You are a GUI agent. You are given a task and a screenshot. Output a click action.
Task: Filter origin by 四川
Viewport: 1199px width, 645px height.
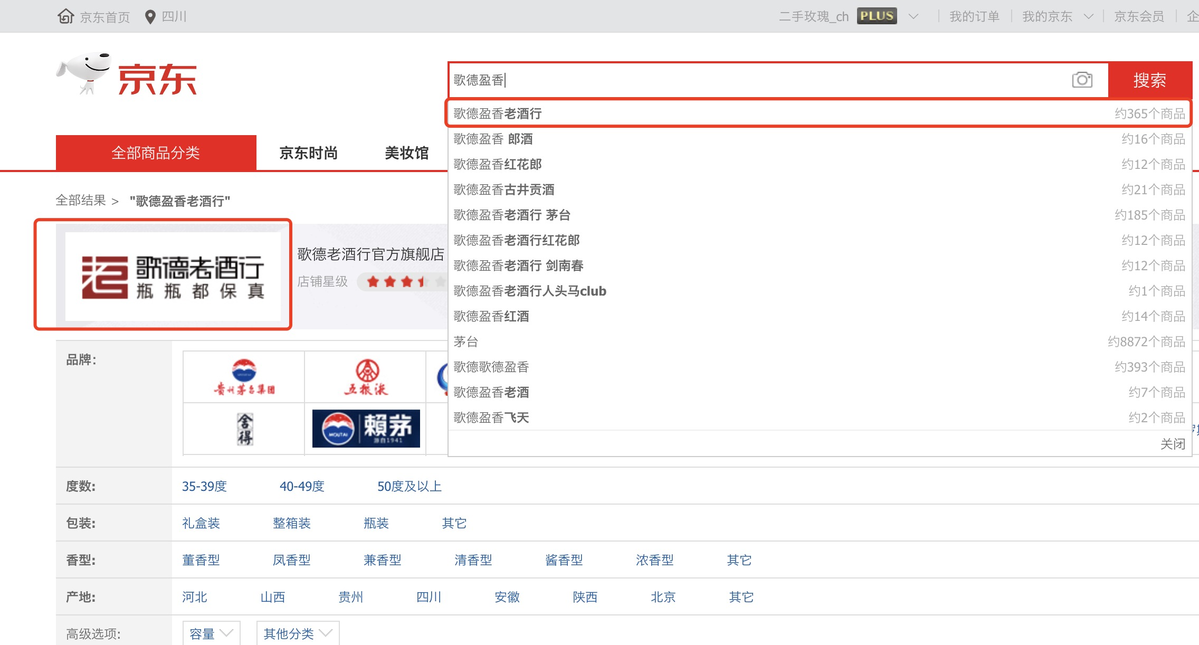click(x=429, y=597)
